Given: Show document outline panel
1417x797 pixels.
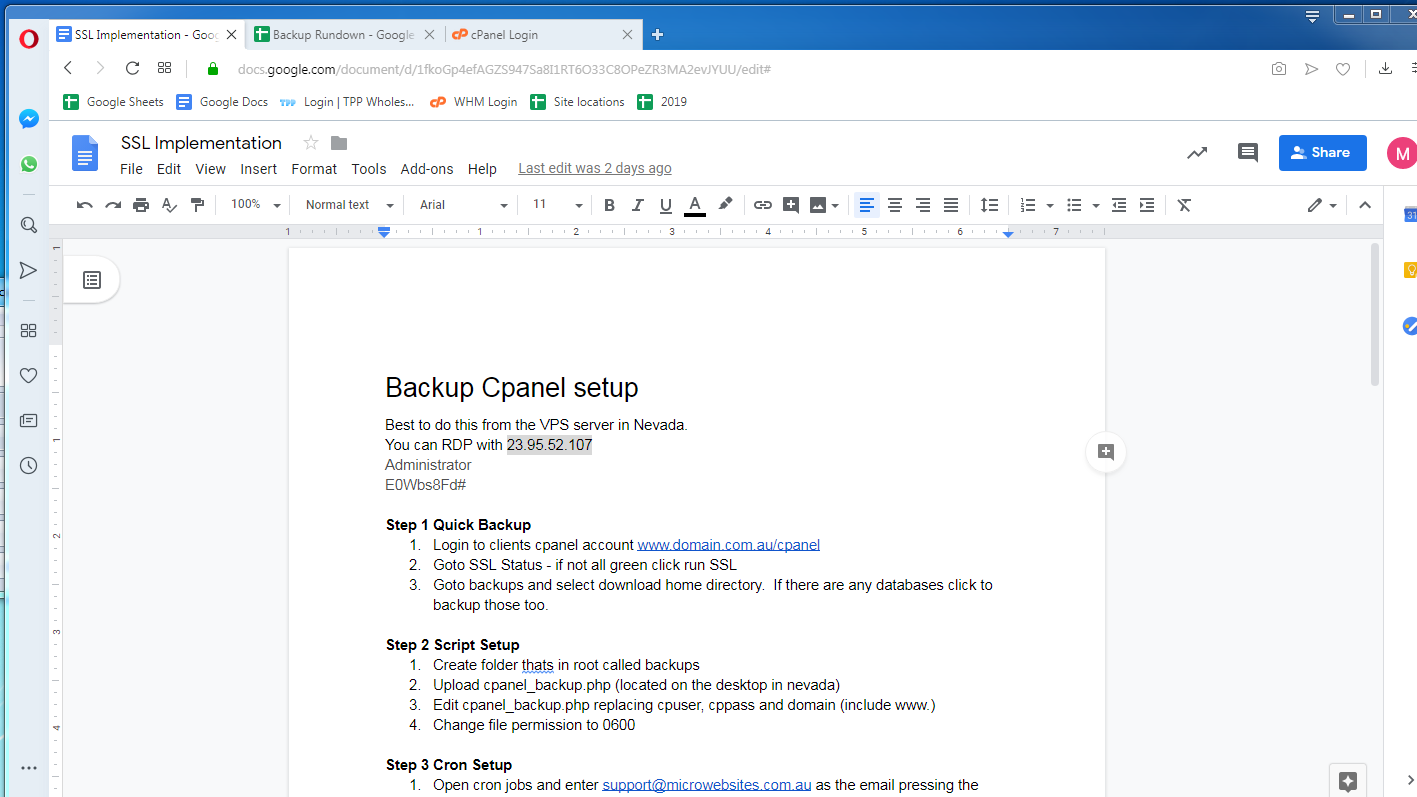Looking at the screenshot, I should (x=92, y=280).
